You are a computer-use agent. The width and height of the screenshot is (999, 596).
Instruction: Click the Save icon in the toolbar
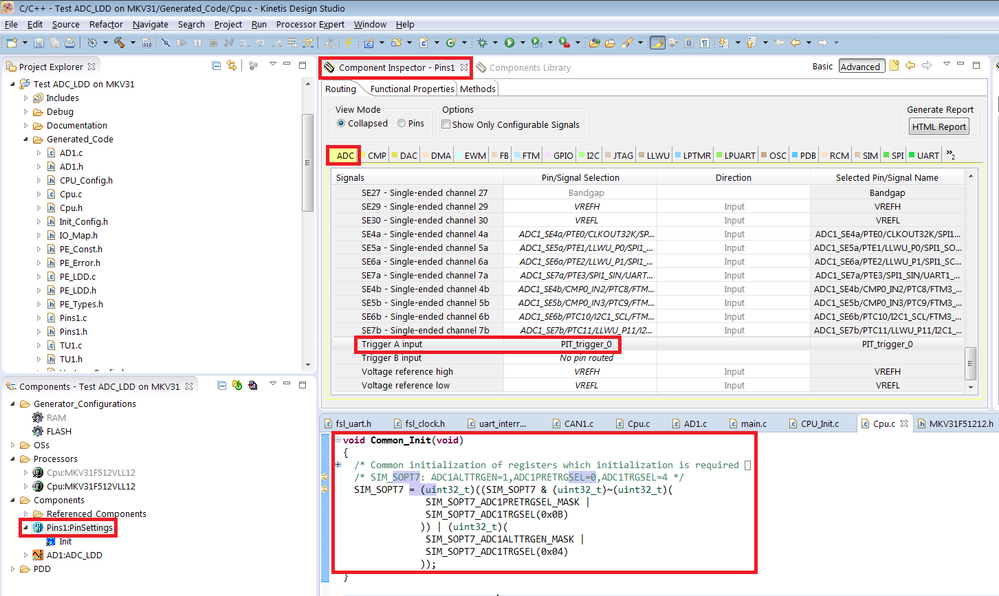pyautogui.click(x=39, y=43)
